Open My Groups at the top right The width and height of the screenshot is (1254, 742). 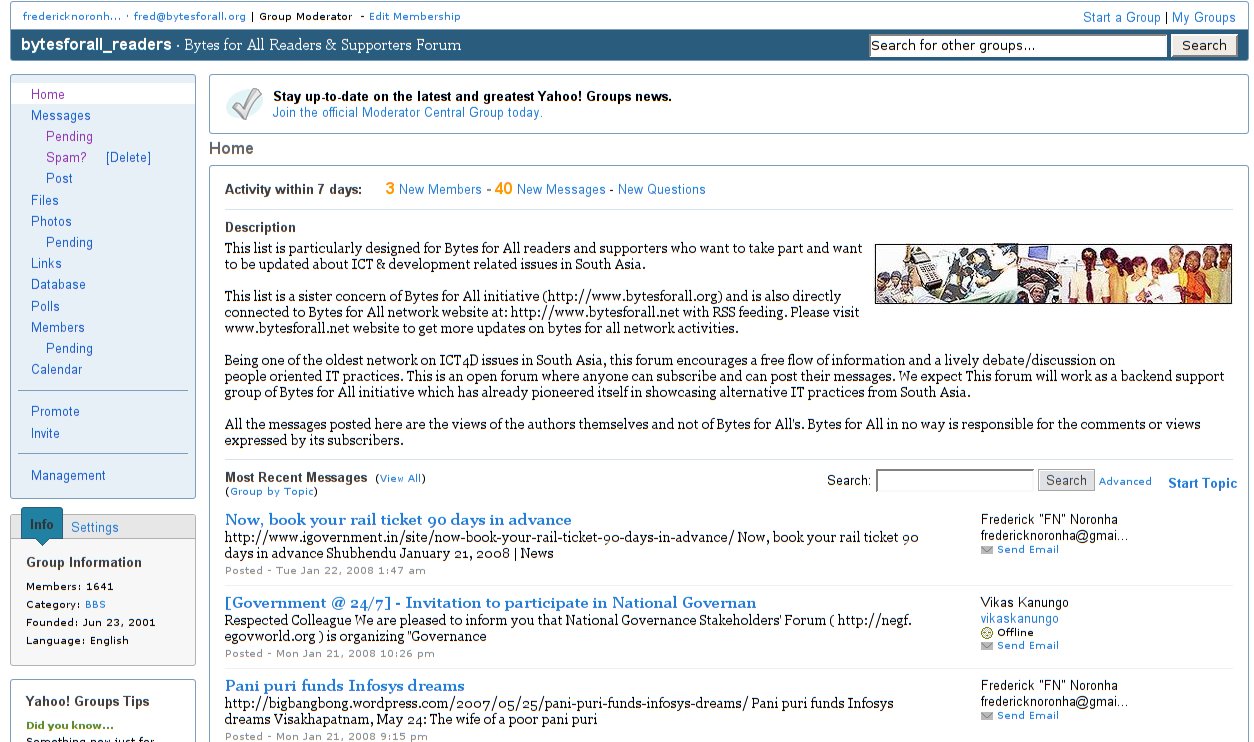[1204, 17]
